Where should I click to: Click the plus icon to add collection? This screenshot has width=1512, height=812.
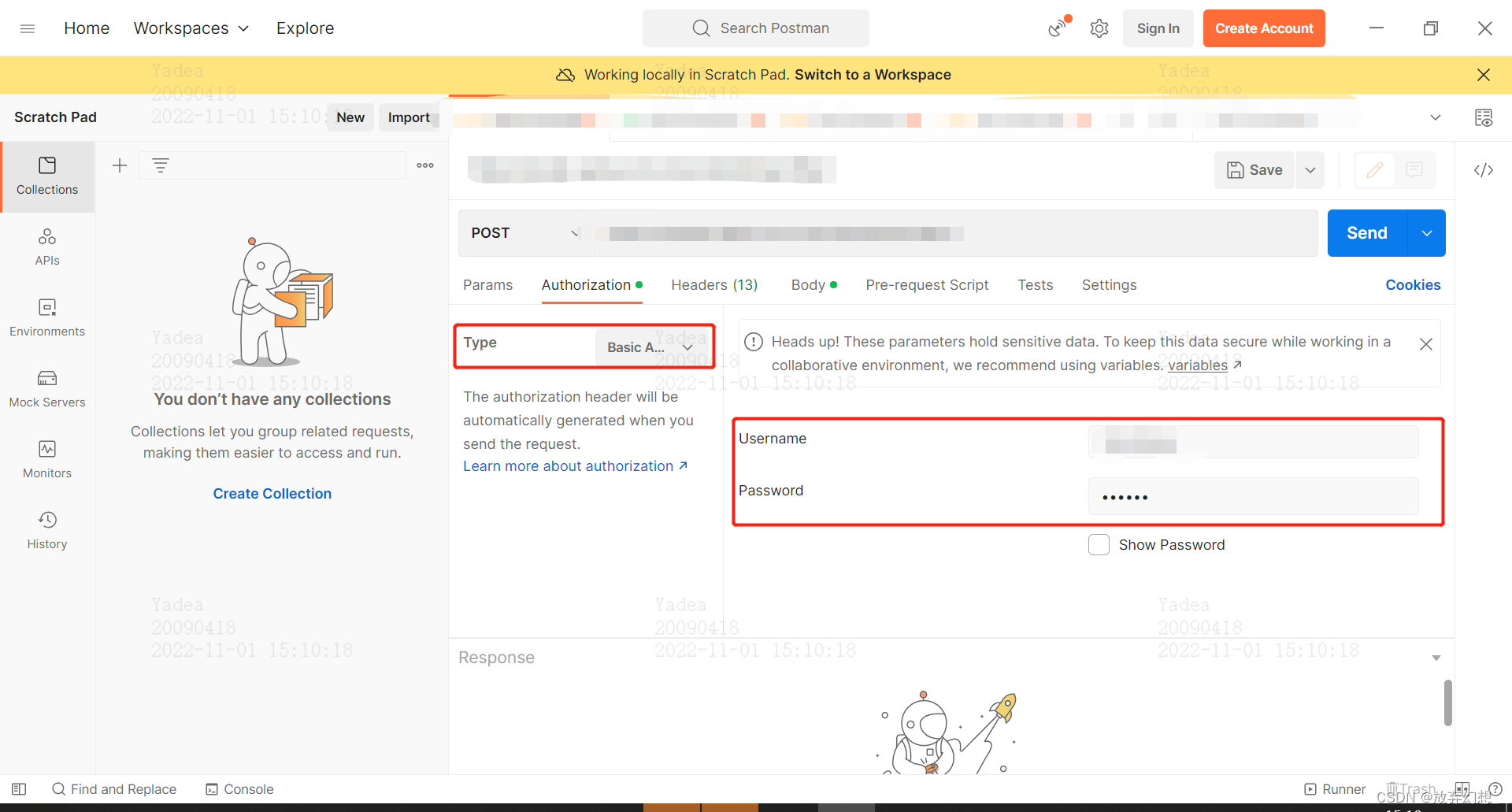120,165
